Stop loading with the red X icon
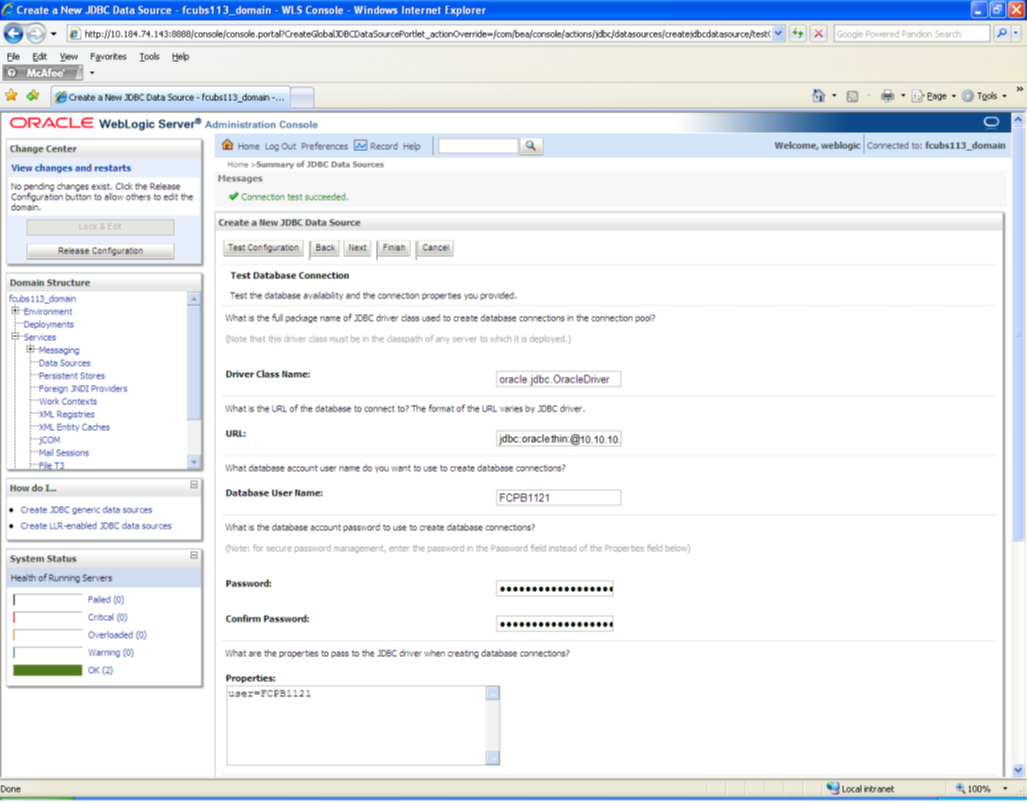Screen dimensions: 1027x803 pos(818,33)
